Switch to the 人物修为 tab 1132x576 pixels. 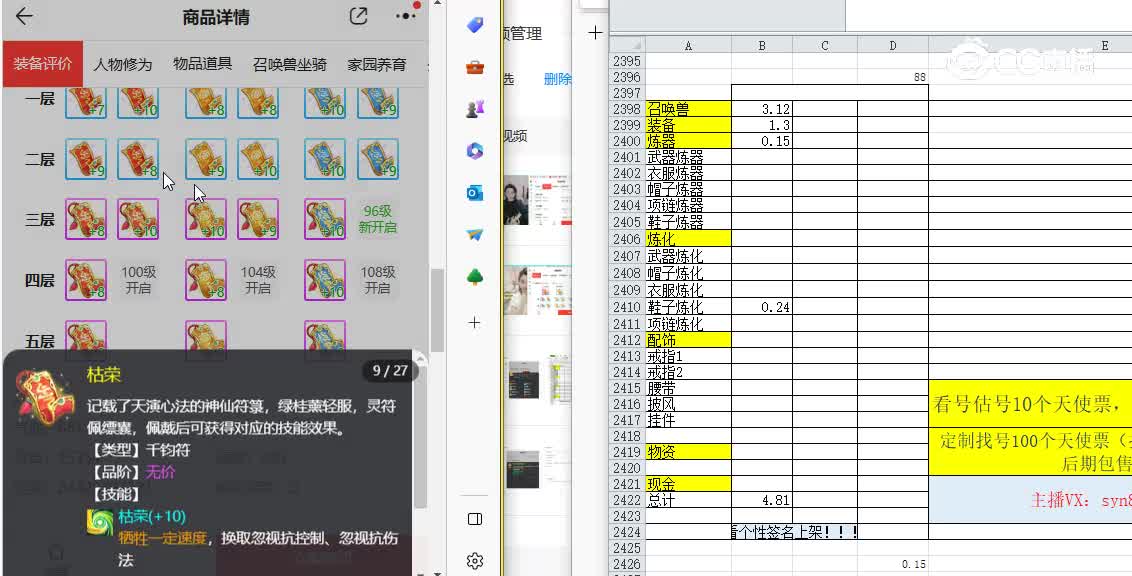pyautogui.click(x=123, y=64)
